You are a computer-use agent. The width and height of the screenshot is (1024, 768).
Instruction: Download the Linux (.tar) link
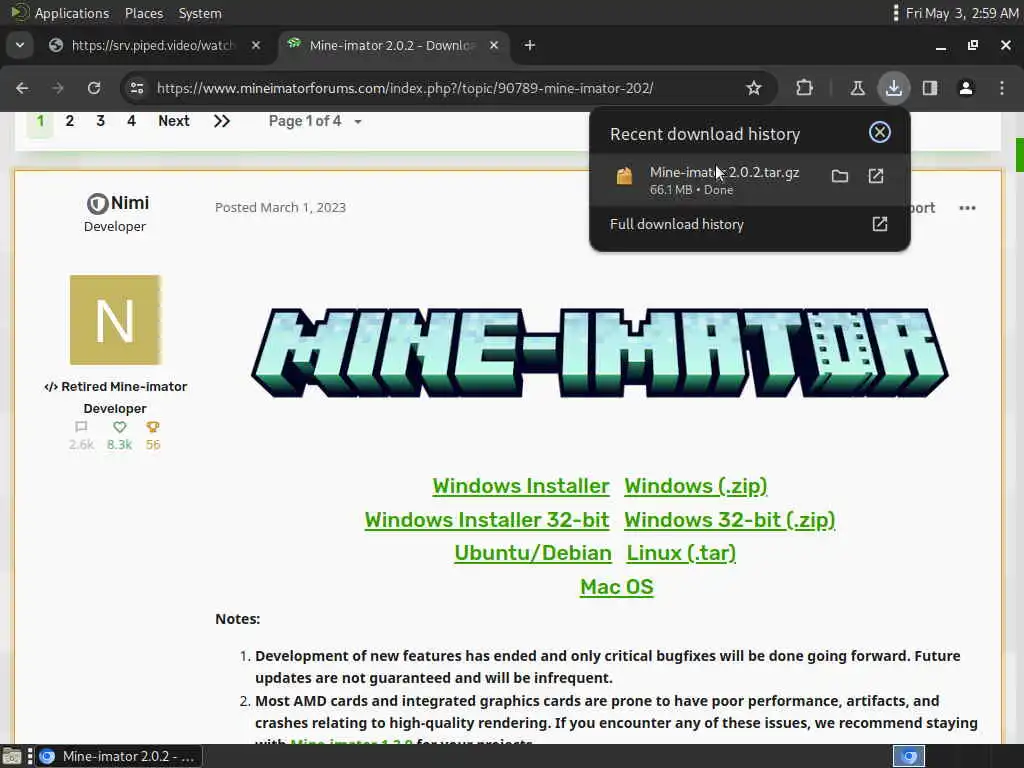click(681, 553)
